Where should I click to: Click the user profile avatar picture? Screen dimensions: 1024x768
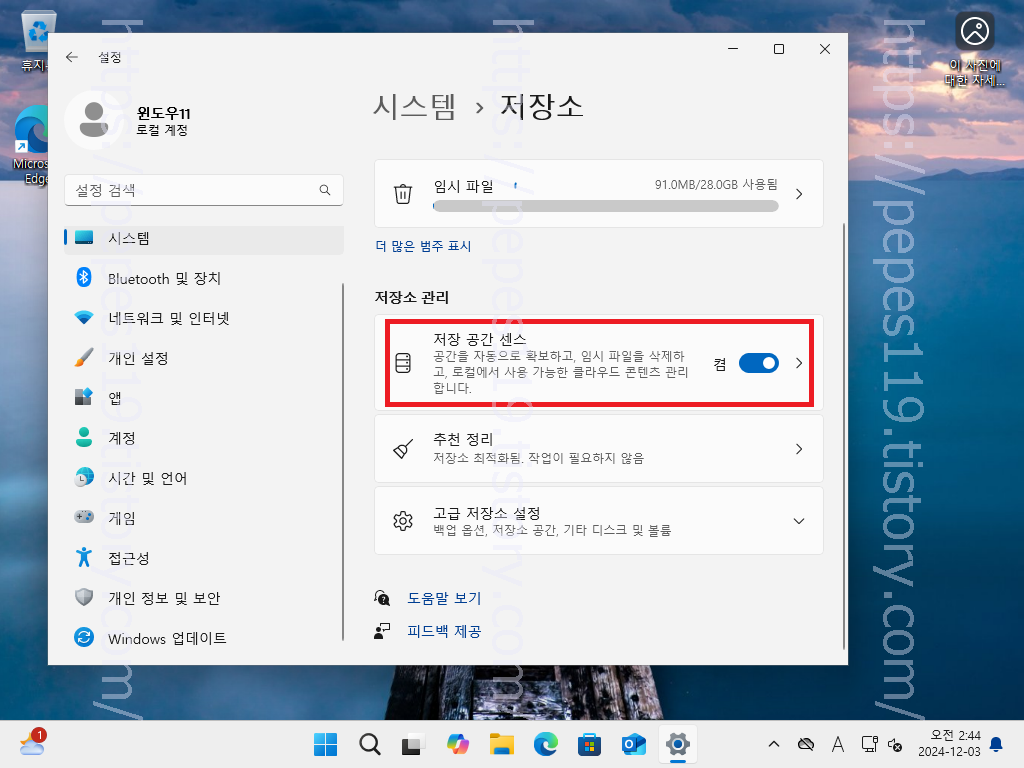pyautogui.click(x=94, y=120)
